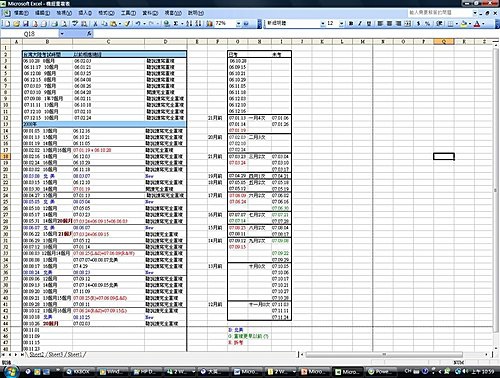
Task: Open the Insert menu in the menu bar
Action: coord(85,13)
